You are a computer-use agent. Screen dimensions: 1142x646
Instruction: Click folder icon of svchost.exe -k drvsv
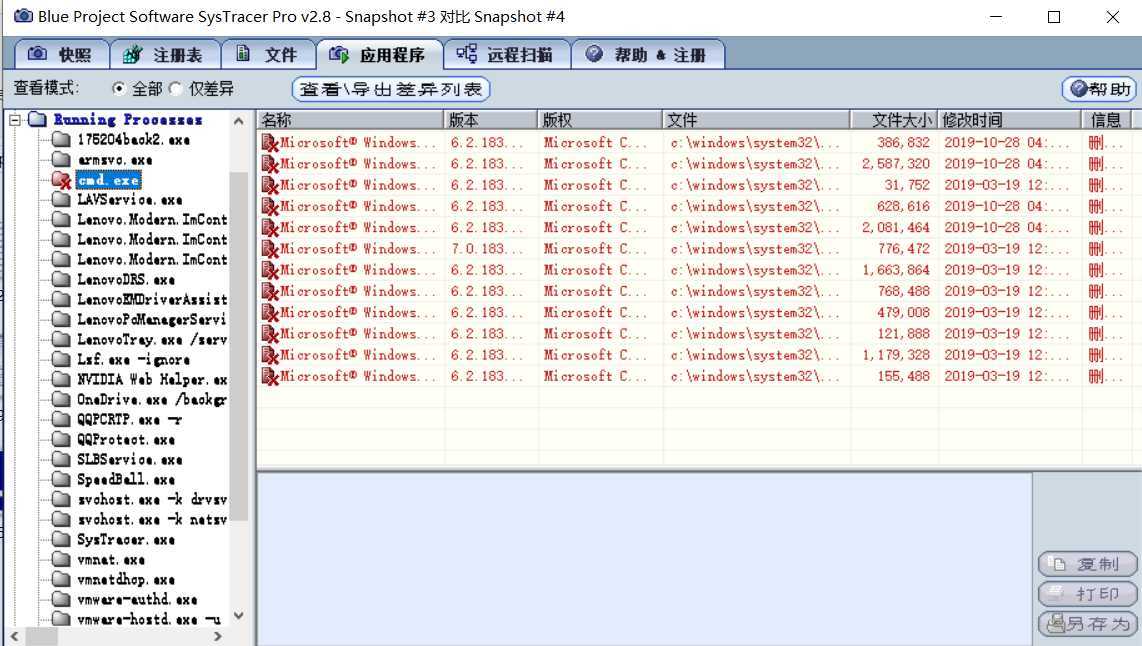[x=62, y=500]
